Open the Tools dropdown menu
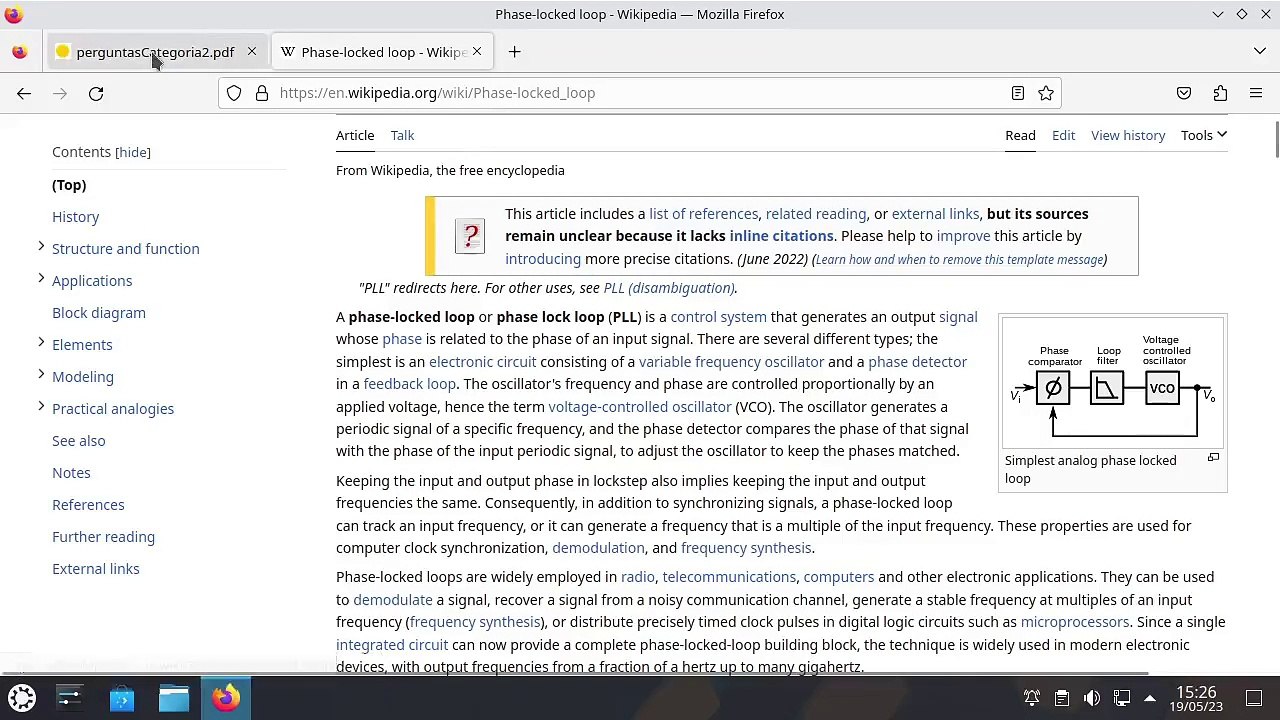The image size is (1280, 720). tap(1203, 135)
